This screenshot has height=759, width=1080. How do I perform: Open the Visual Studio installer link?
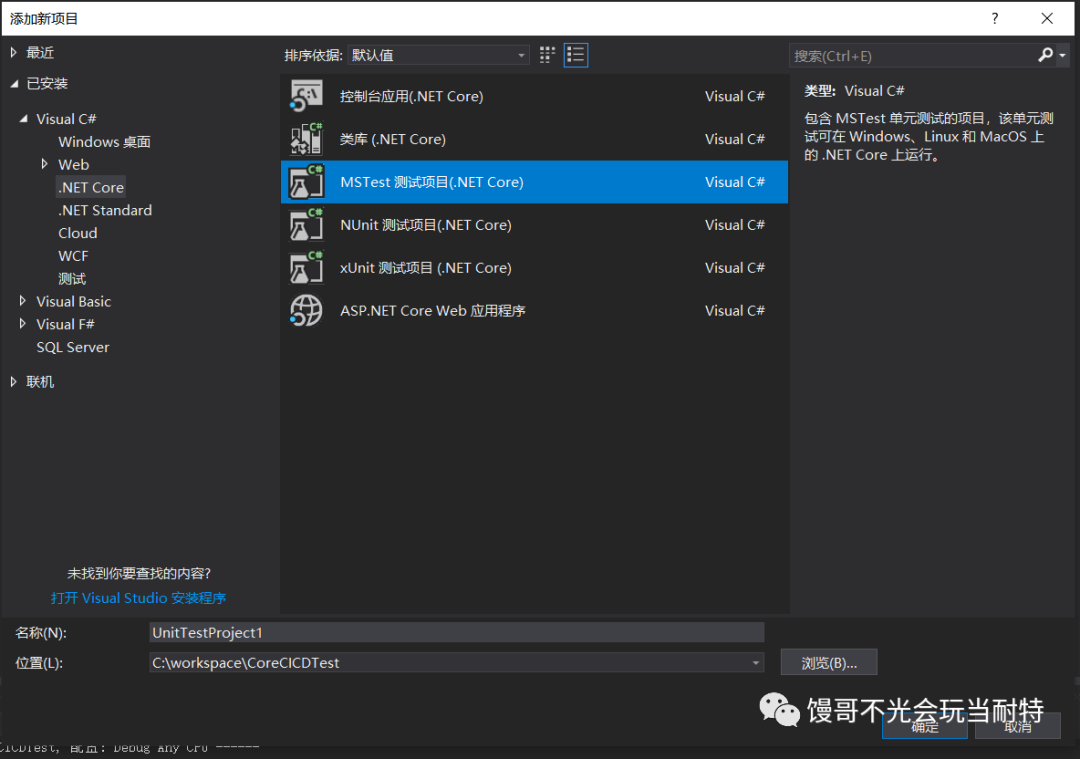pos(138,598)
